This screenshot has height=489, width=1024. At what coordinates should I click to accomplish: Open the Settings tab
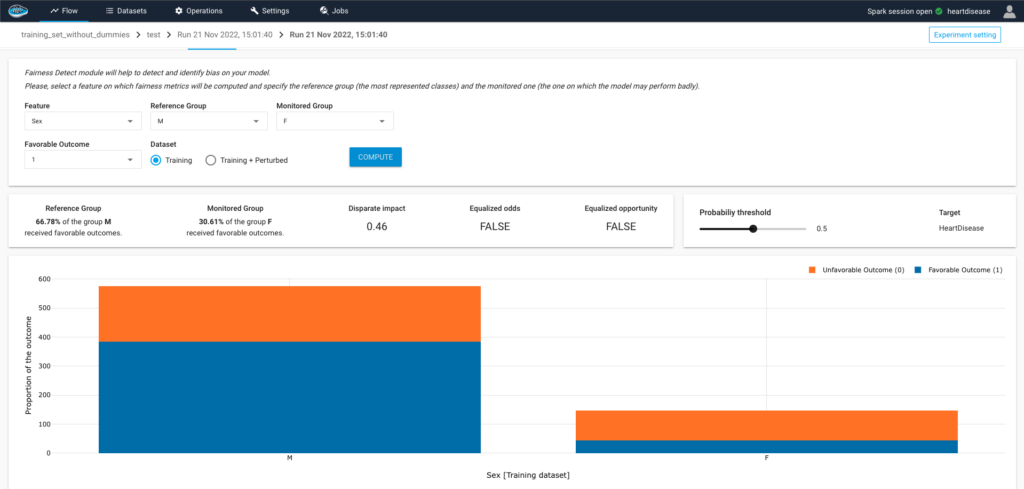269,11
